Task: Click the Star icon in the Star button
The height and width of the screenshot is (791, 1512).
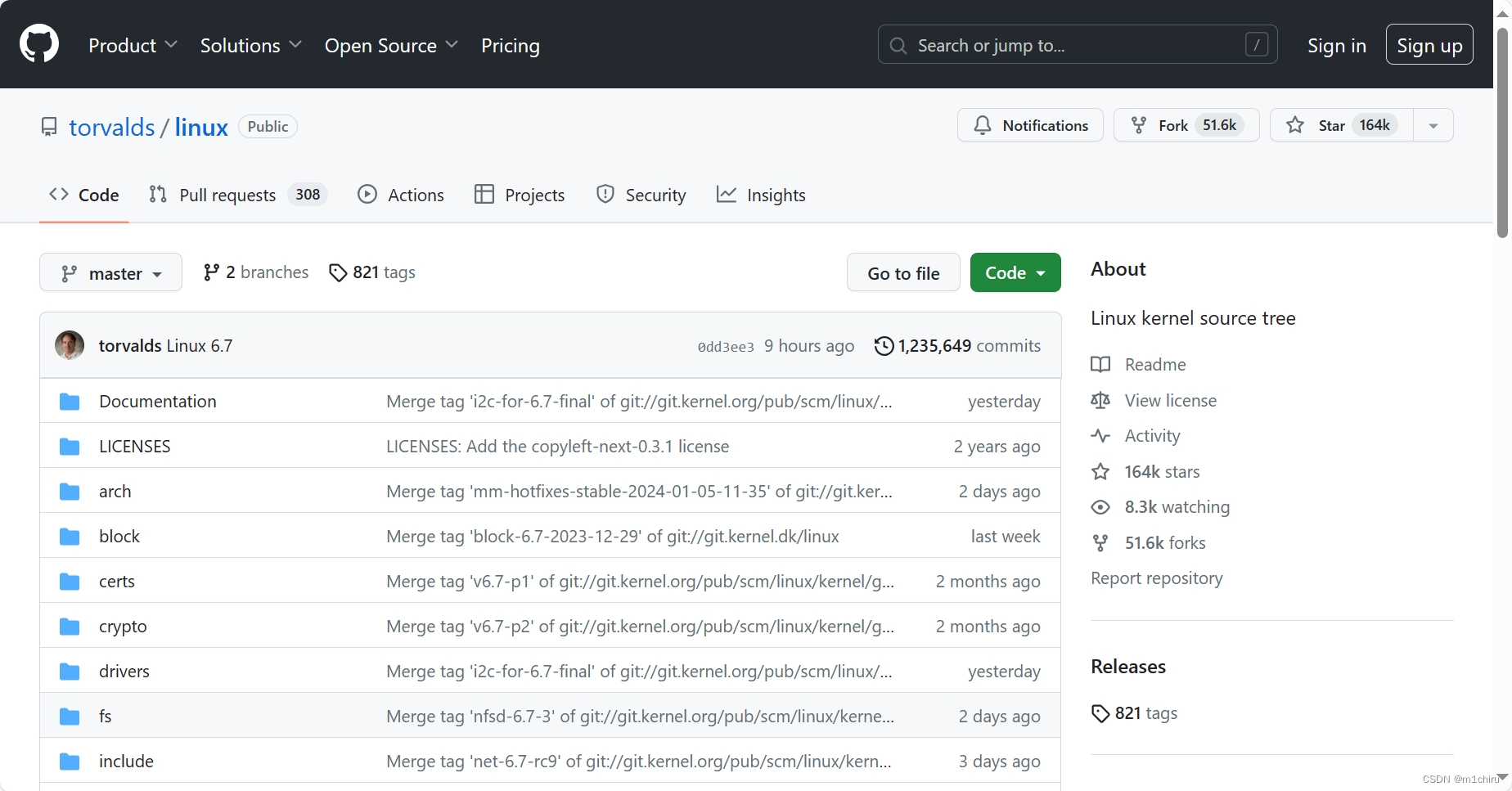Action: pyautogui.click(x=1295, y=125)
